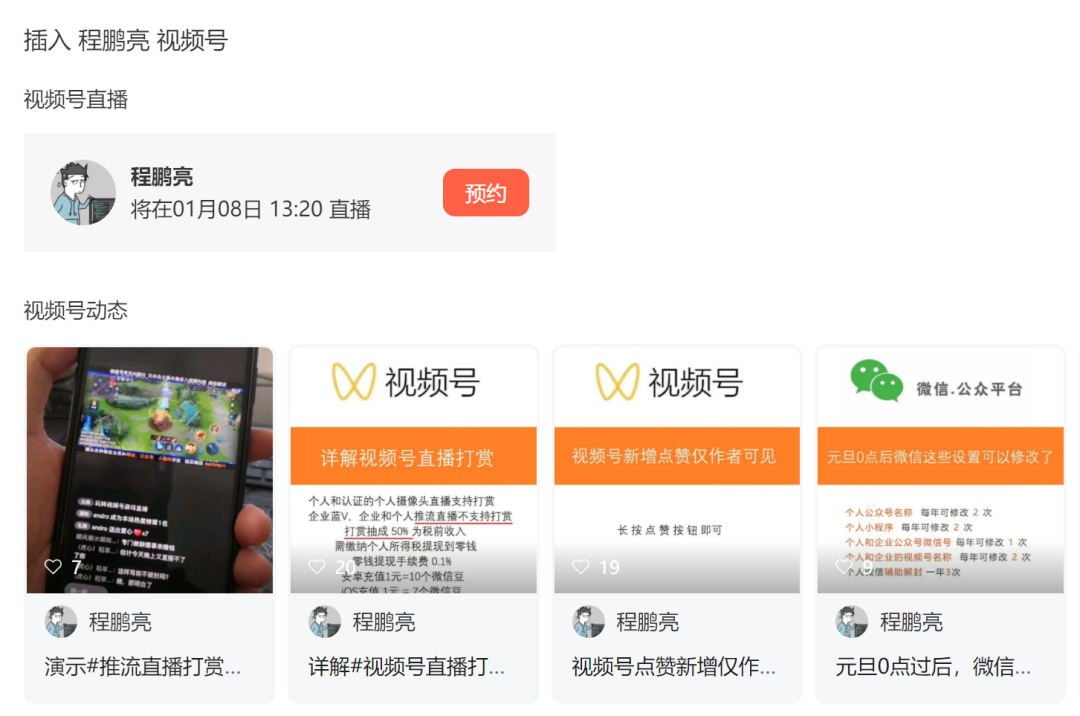Open author avatar under 视频号点赞新增 card

(588, 622)
